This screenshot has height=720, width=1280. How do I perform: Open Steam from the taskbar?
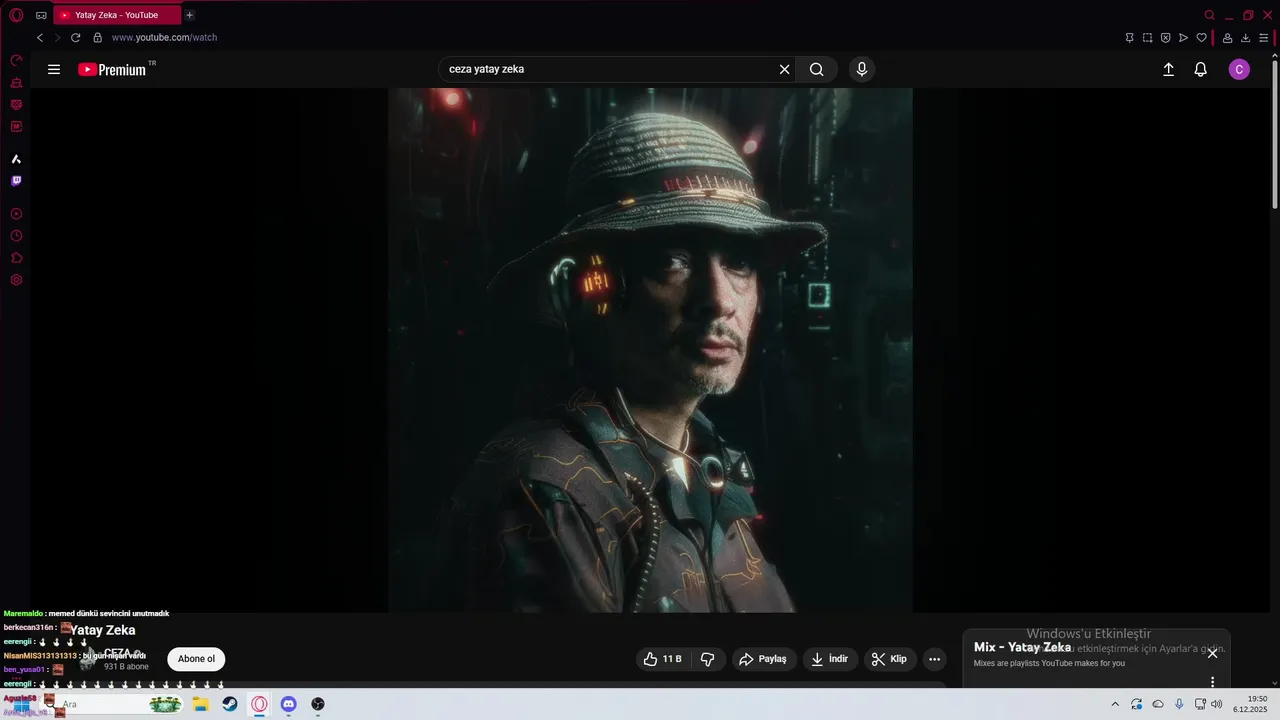[x=230, y=704]
